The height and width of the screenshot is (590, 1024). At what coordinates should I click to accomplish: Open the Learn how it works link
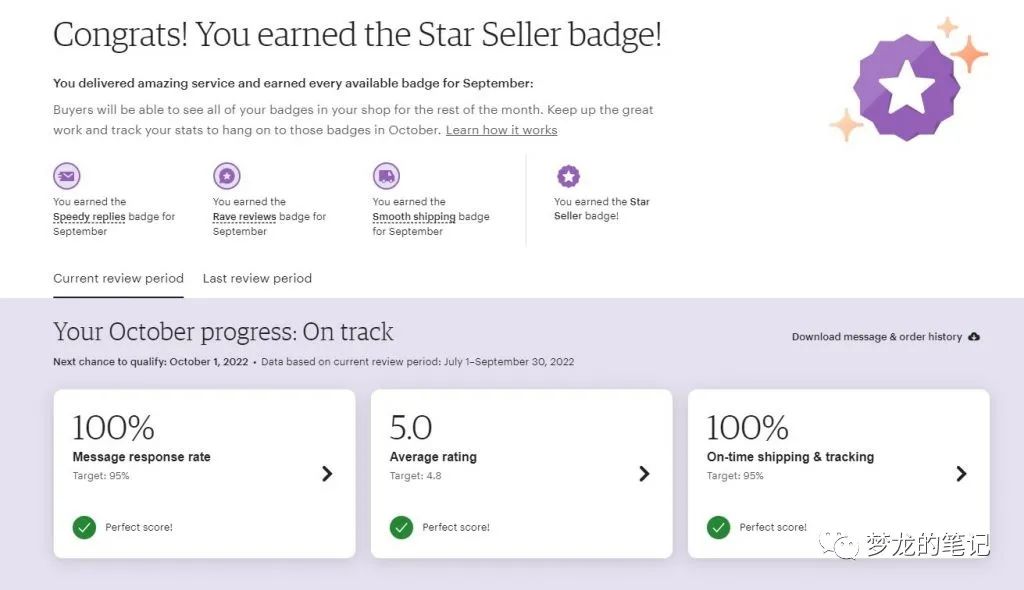(500, 129)
